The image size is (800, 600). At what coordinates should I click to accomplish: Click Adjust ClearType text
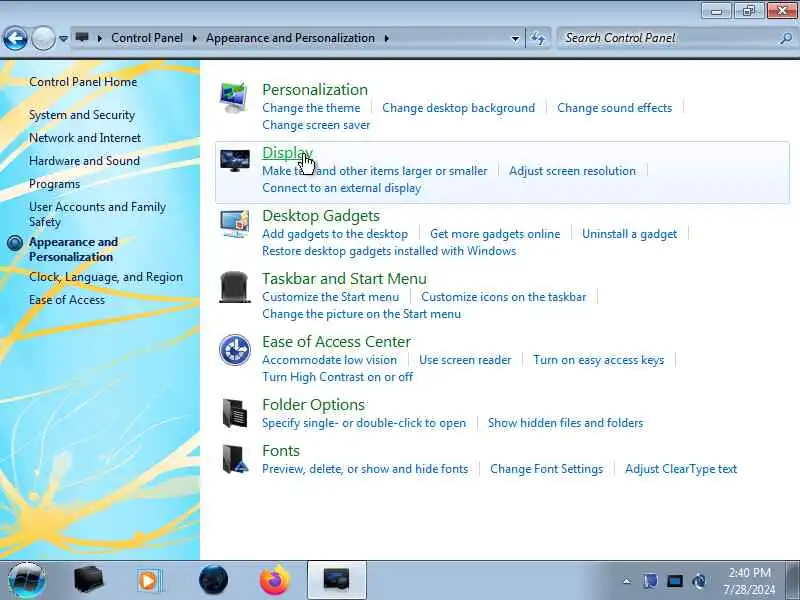point(681,469)
